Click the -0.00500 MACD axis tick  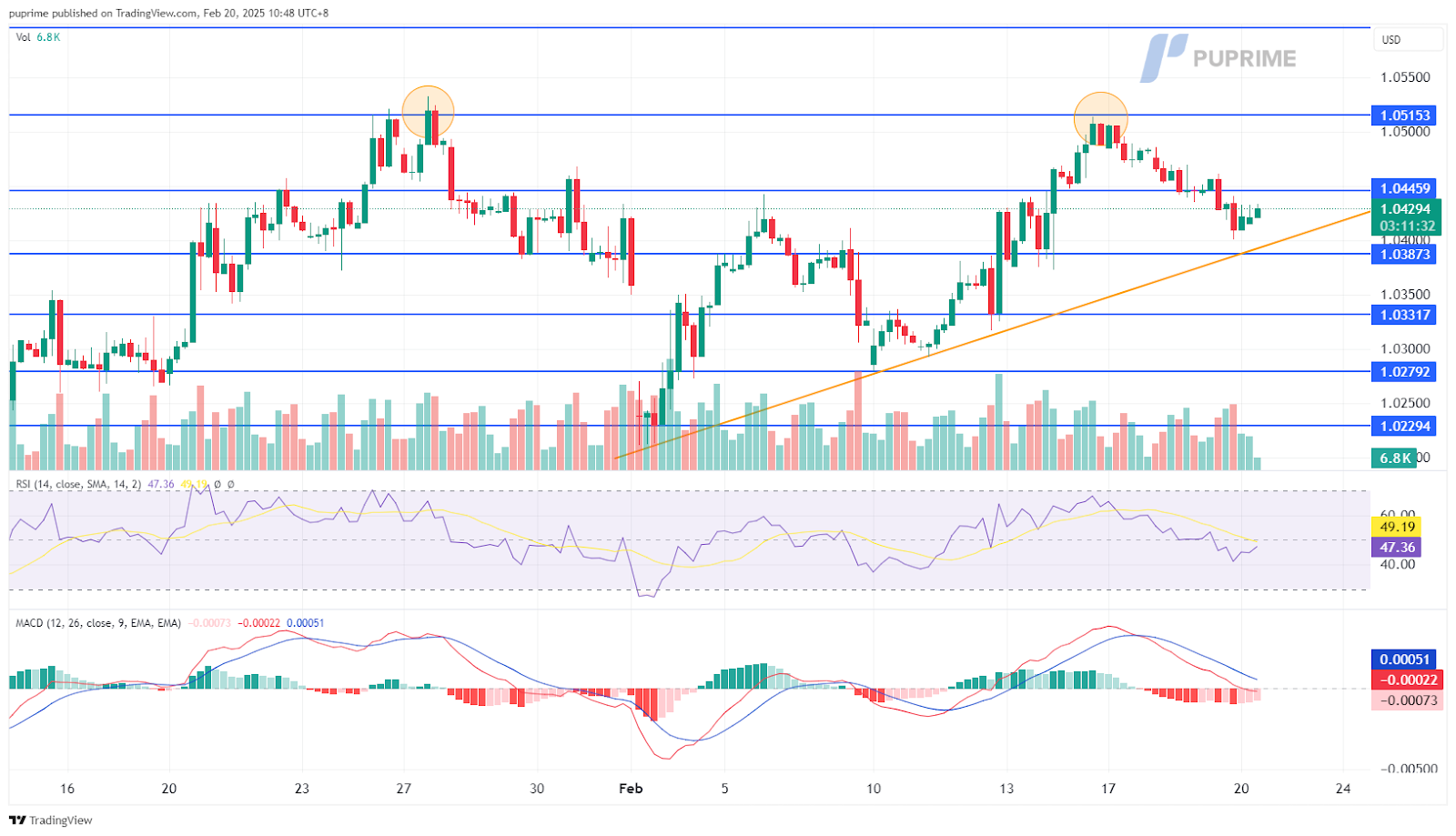tap(1409, 769)
